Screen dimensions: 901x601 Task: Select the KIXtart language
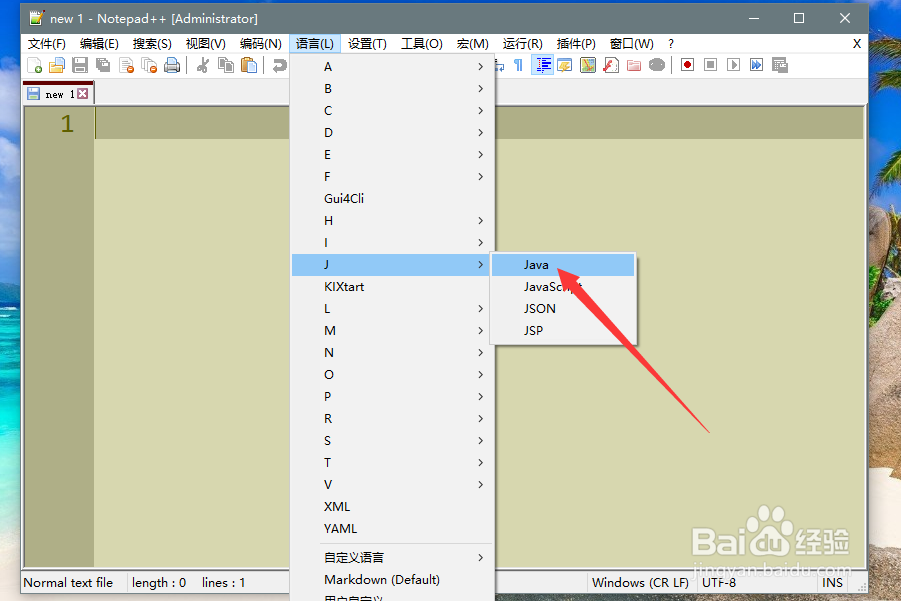click(392, 287)
